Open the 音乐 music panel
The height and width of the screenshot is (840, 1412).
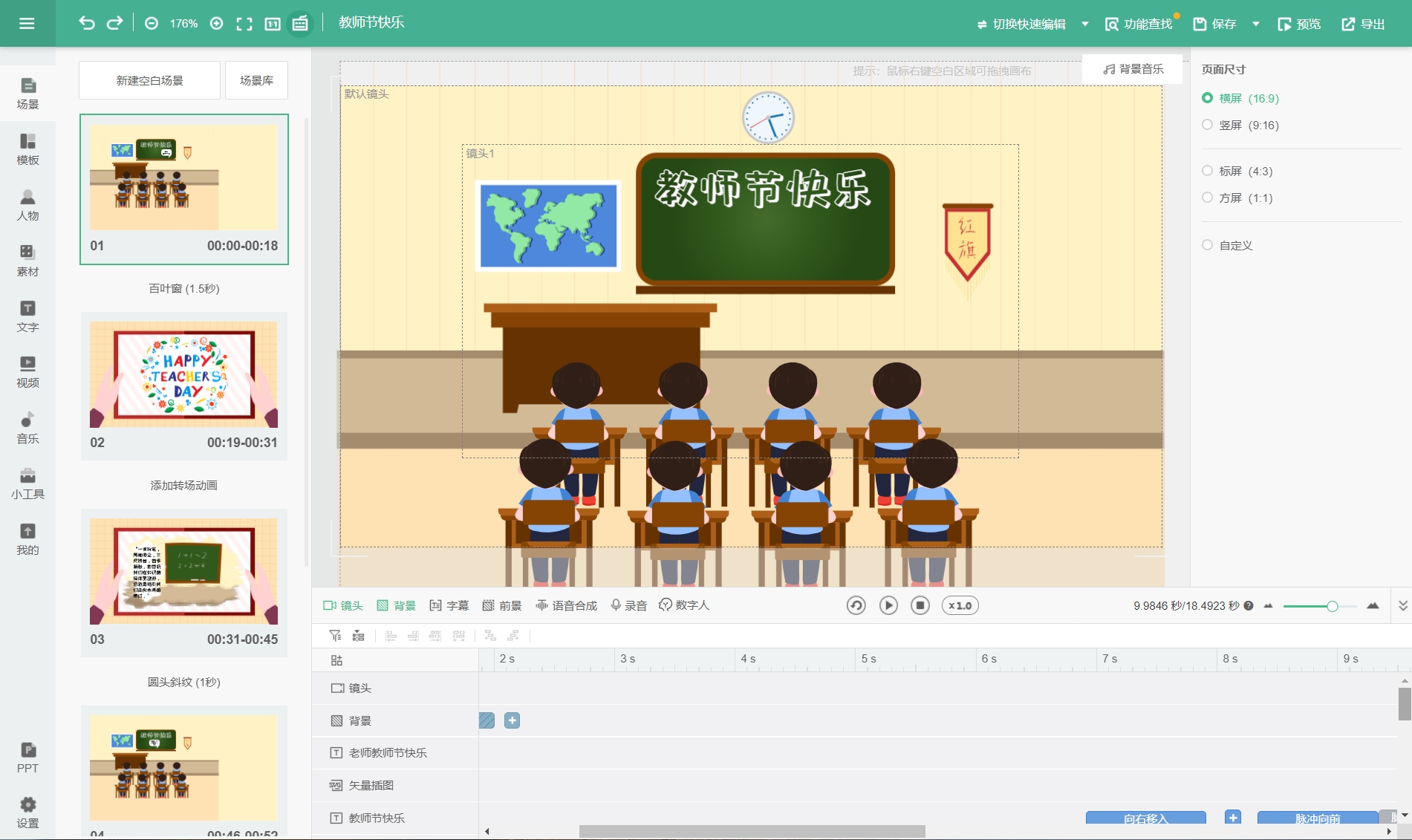pyautogui.click(x=27, y=428)
